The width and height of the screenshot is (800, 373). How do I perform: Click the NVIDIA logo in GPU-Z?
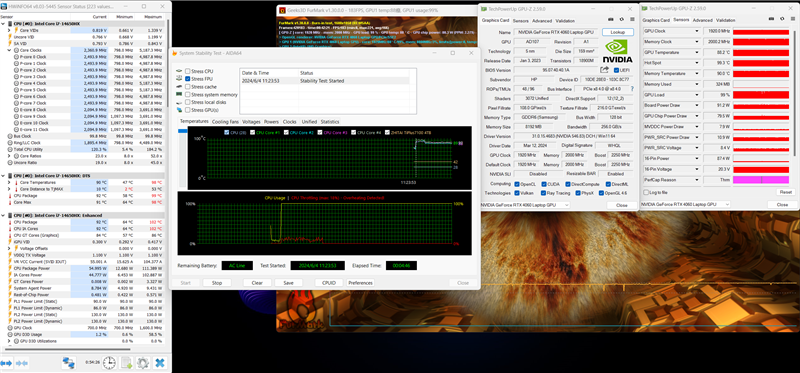[618, 52]
